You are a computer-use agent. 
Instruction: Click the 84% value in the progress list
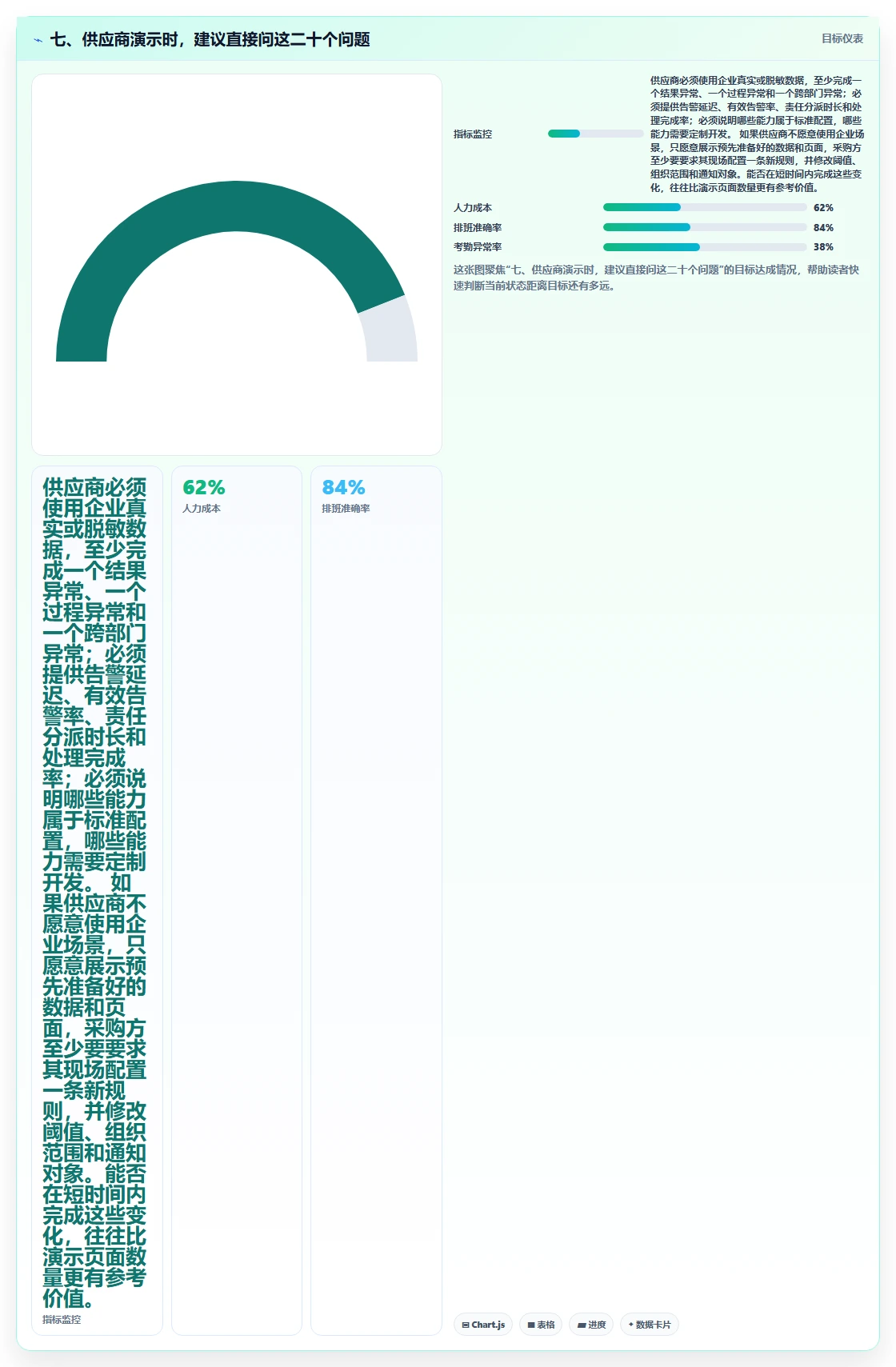tap(823, 227)
